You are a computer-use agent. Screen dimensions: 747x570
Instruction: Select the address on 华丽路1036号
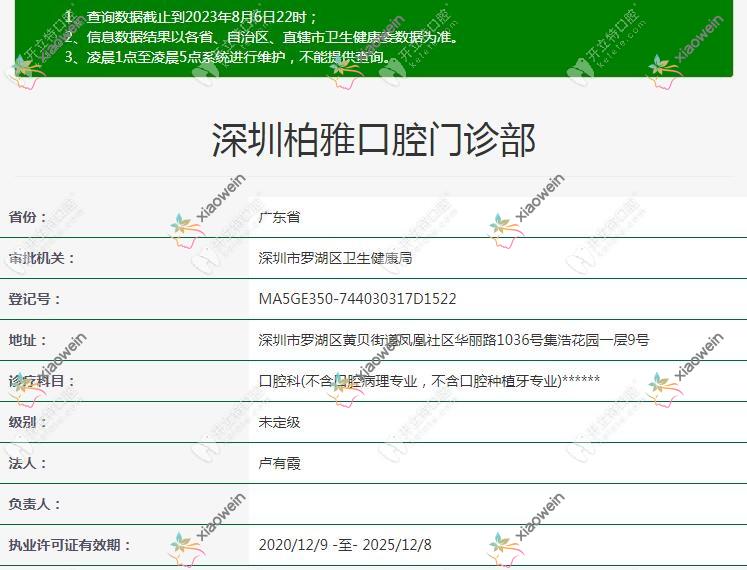click(x=453, y=340)
